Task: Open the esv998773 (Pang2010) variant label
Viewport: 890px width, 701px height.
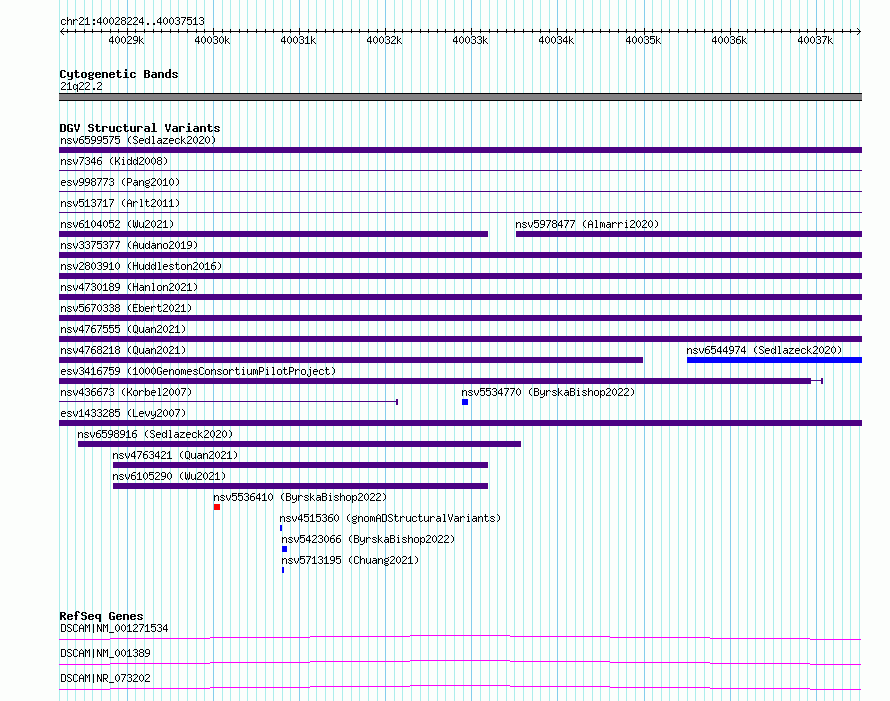Action: pos(120,182)
